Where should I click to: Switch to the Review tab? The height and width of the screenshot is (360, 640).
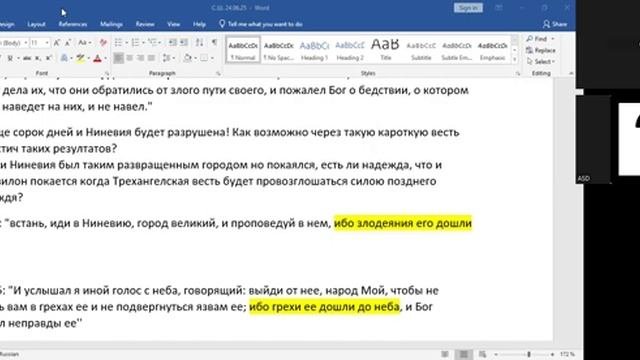point(145,24)
